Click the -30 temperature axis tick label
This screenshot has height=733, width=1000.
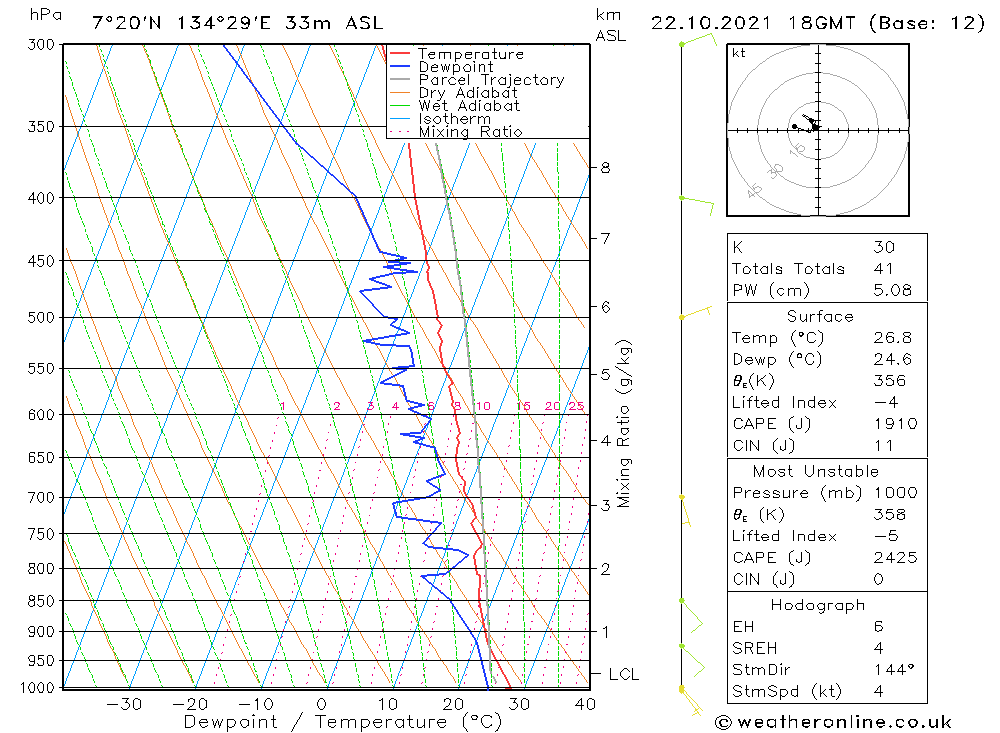(124, 704)
